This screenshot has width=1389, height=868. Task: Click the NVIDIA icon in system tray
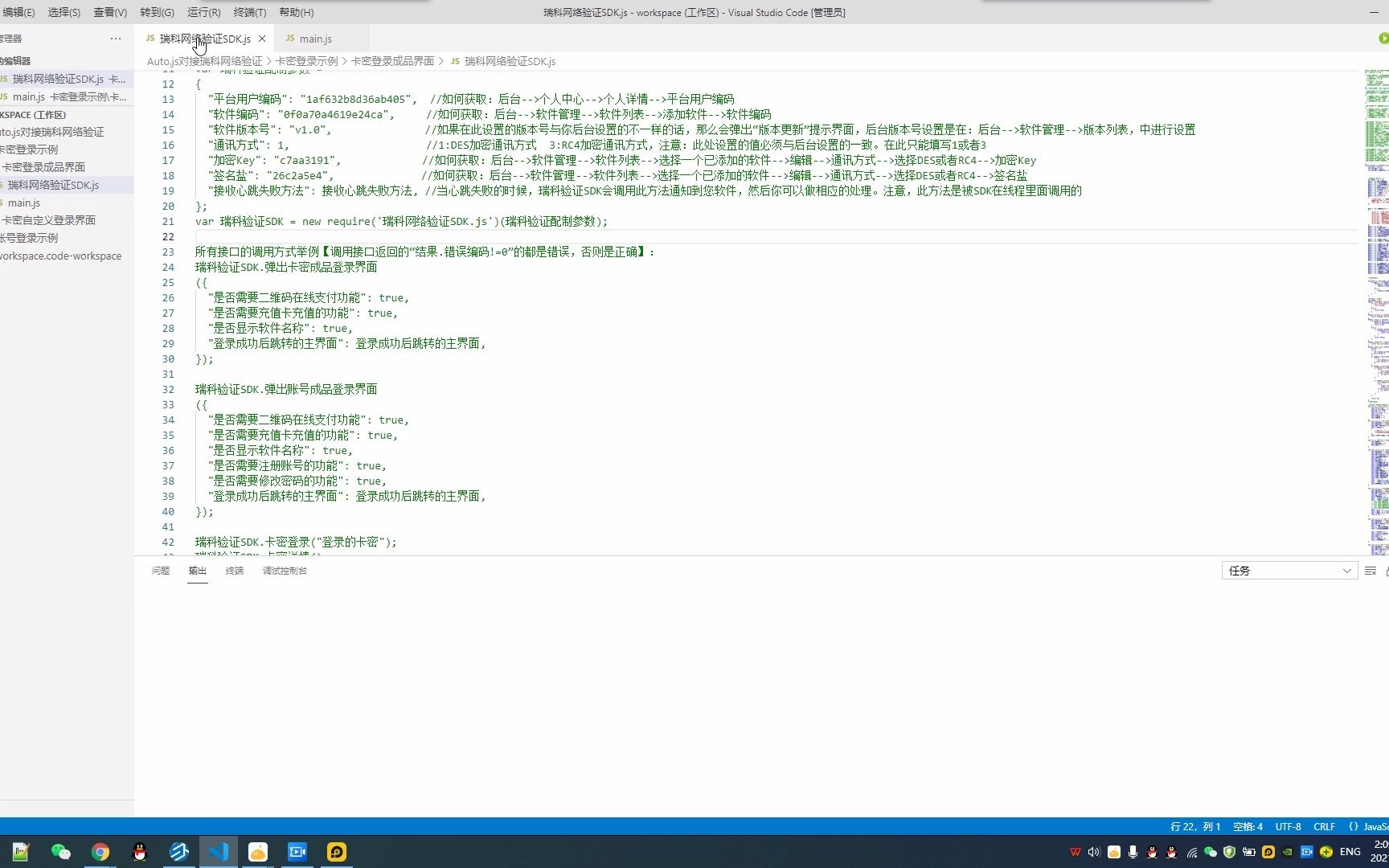click(1288, 852)
